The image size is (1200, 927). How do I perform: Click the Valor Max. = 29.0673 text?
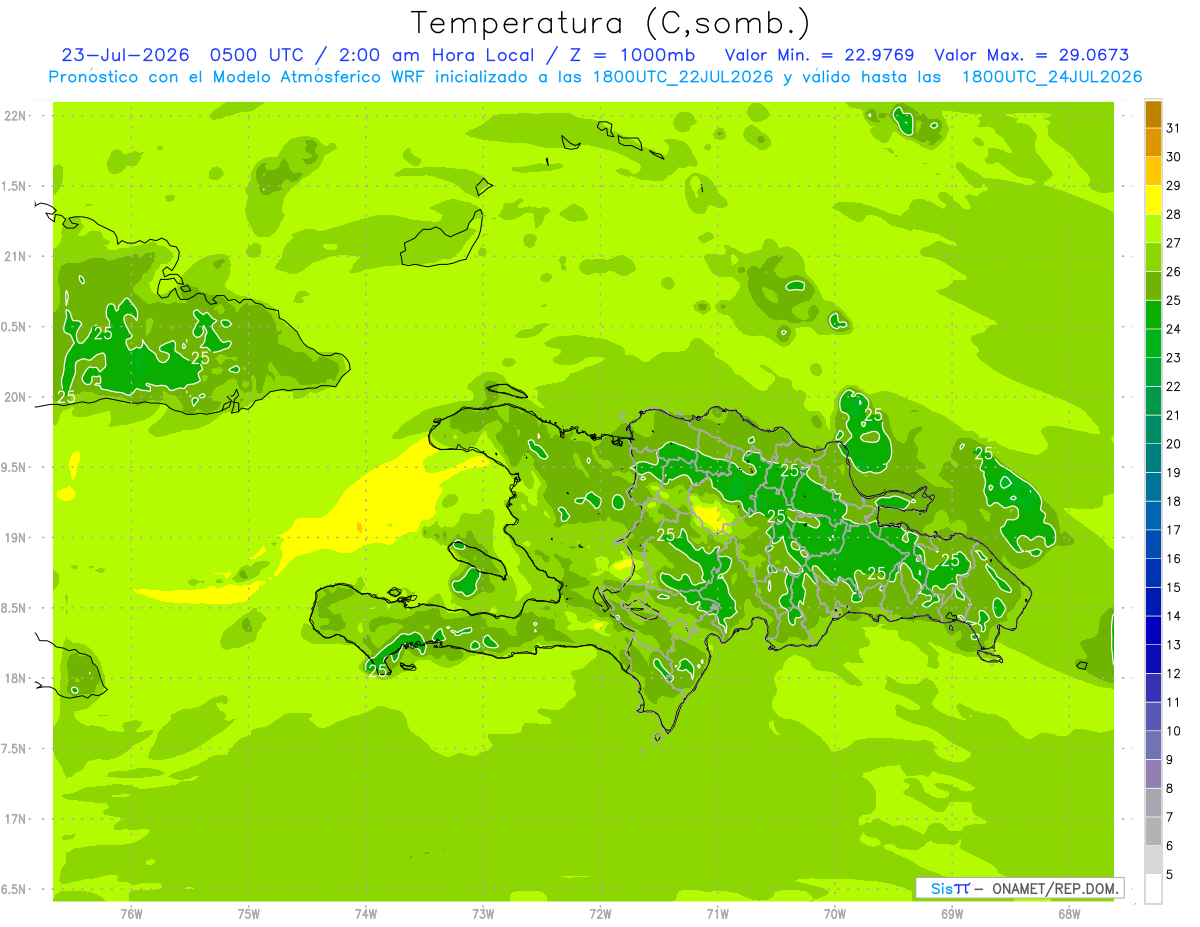point(1032,55)
